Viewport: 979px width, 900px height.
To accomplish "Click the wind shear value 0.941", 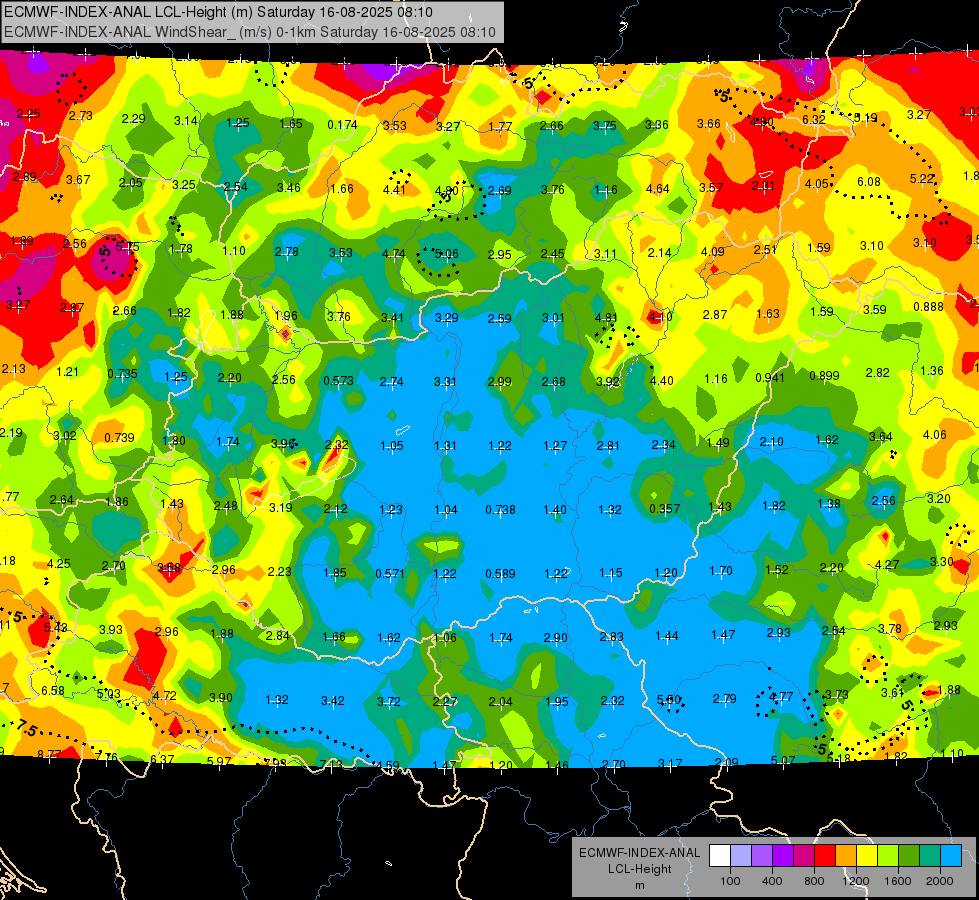I will [x=770, y=377].
